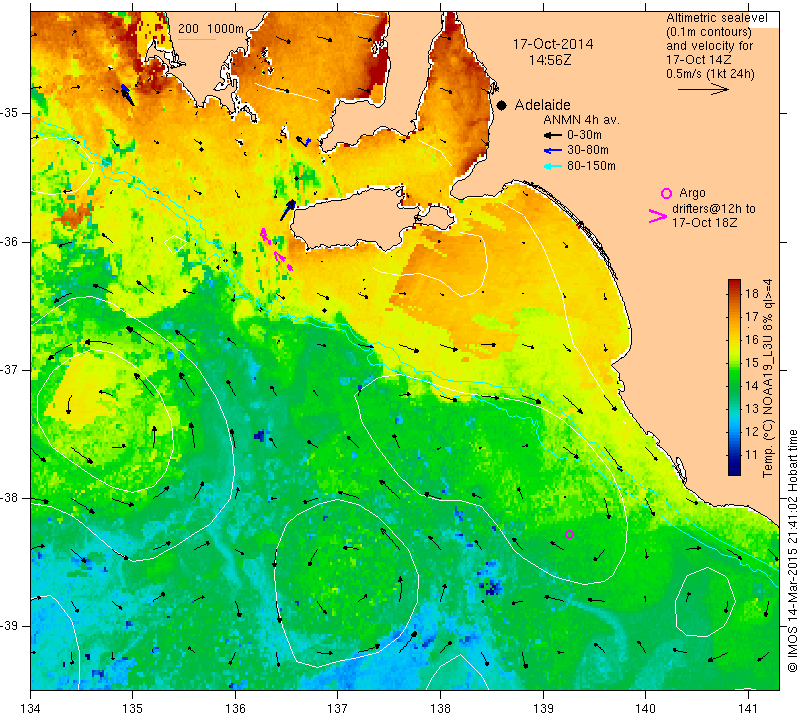Screen dimensions: 800x720
Task: Click the '17-Oct 18Z' legend text
Action: click(704, 222)
